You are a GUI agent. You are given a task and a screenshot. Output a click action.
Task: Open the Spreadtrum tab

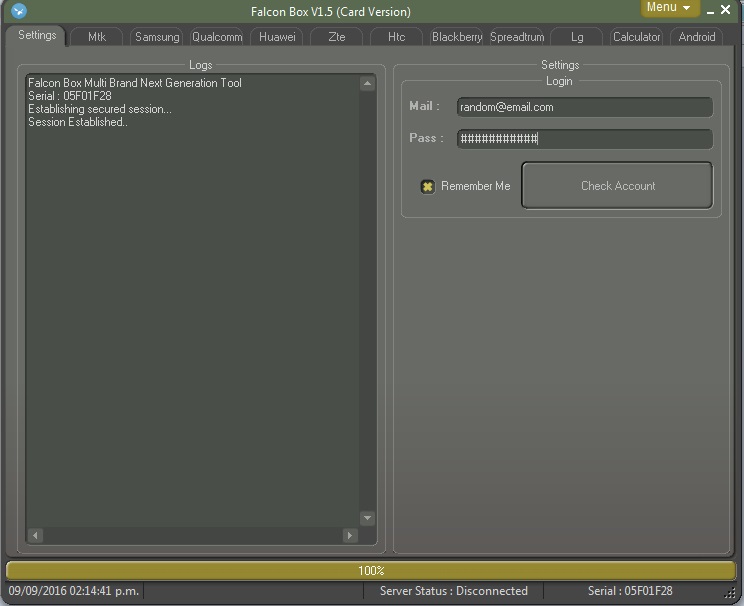(517, 37)
